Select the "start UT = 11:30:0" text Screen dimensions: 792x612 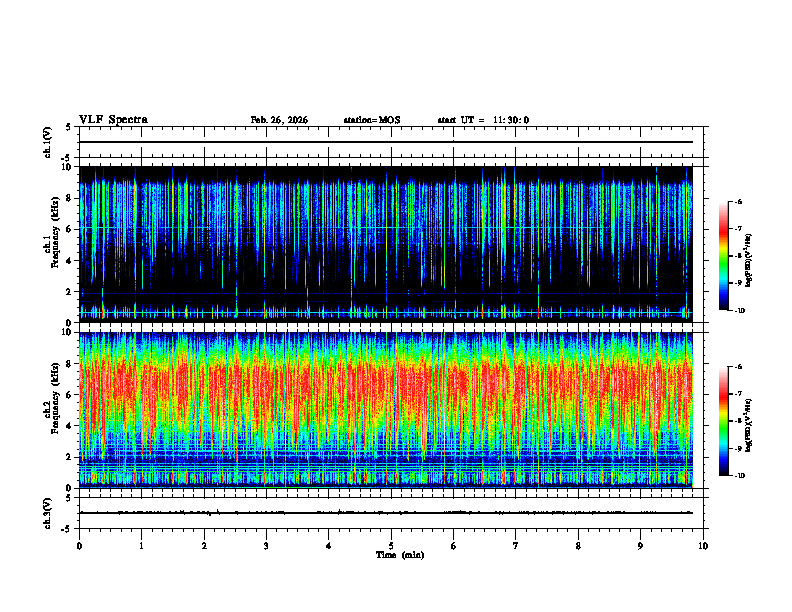[483, 120]
